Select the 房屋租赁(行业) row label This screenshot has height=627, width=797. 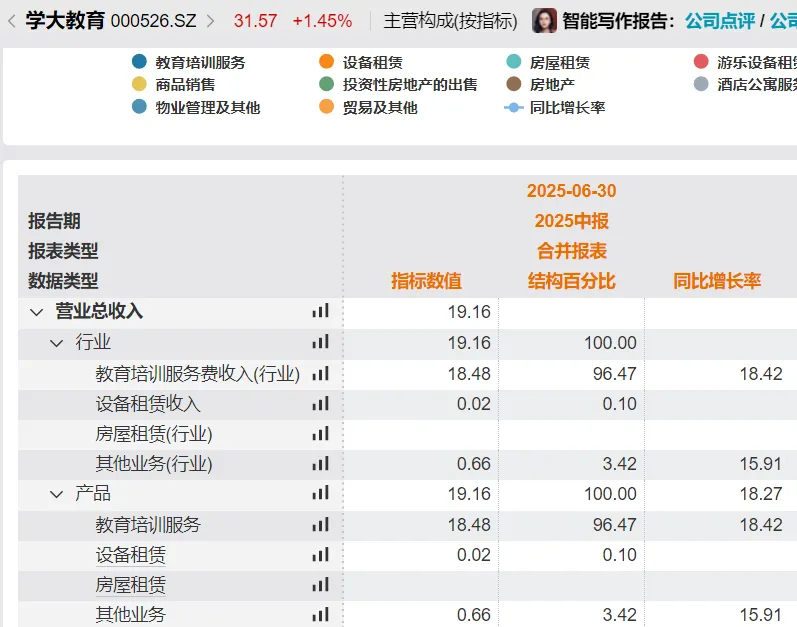pos(154,434)
